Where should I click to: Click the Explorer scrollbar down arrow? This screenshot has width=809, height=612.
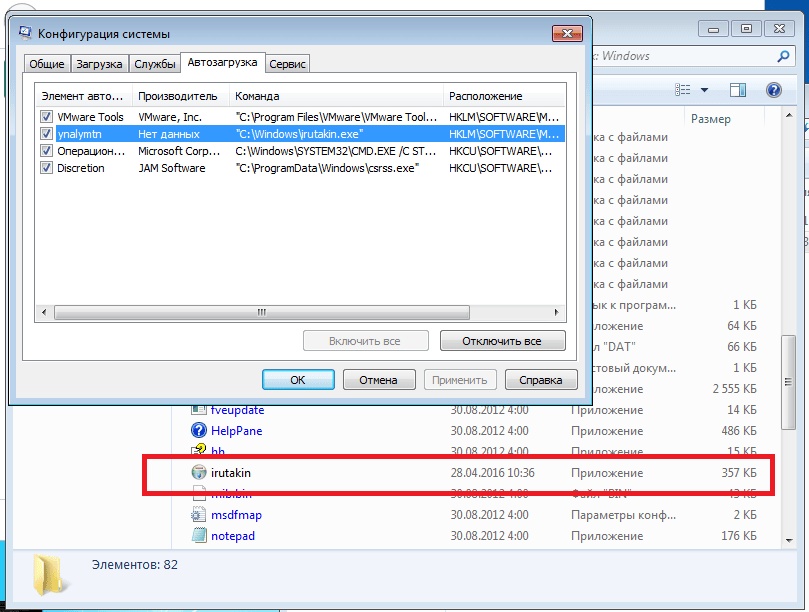pyautogui.click(x=789, y=540)
